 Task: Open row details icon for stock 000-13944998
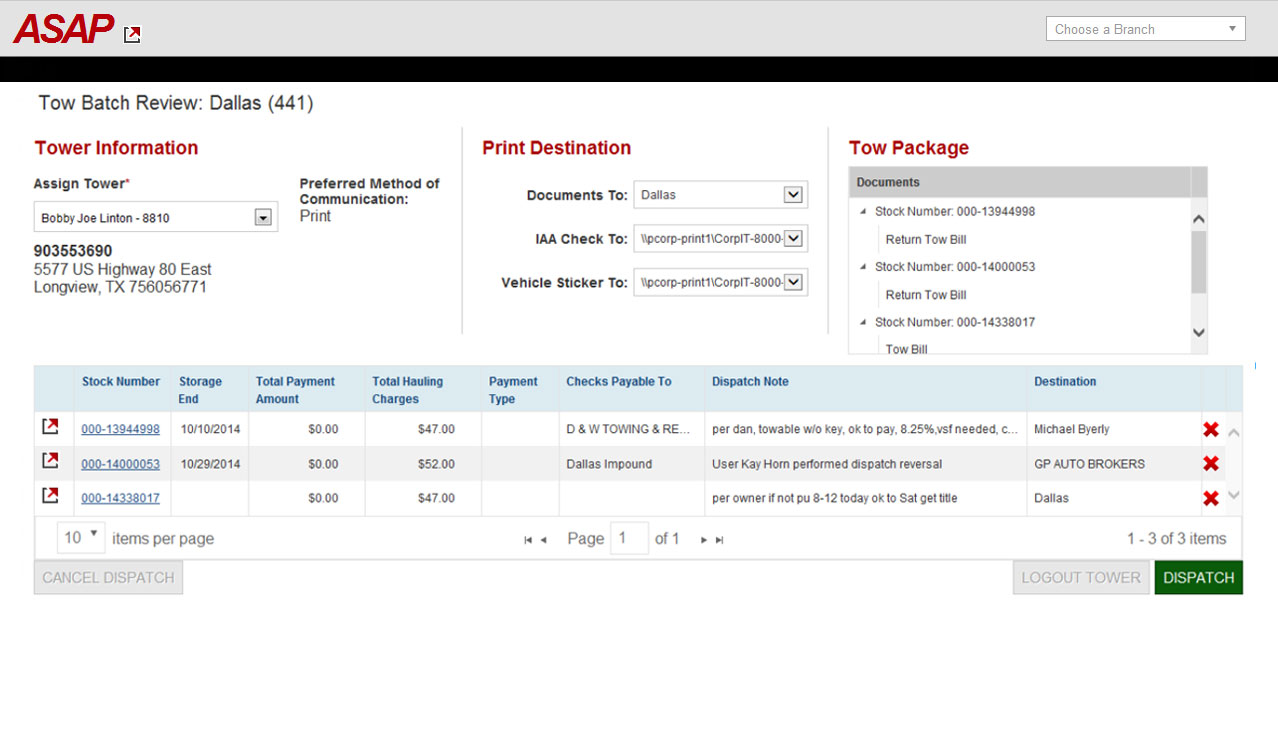point(50,428)
